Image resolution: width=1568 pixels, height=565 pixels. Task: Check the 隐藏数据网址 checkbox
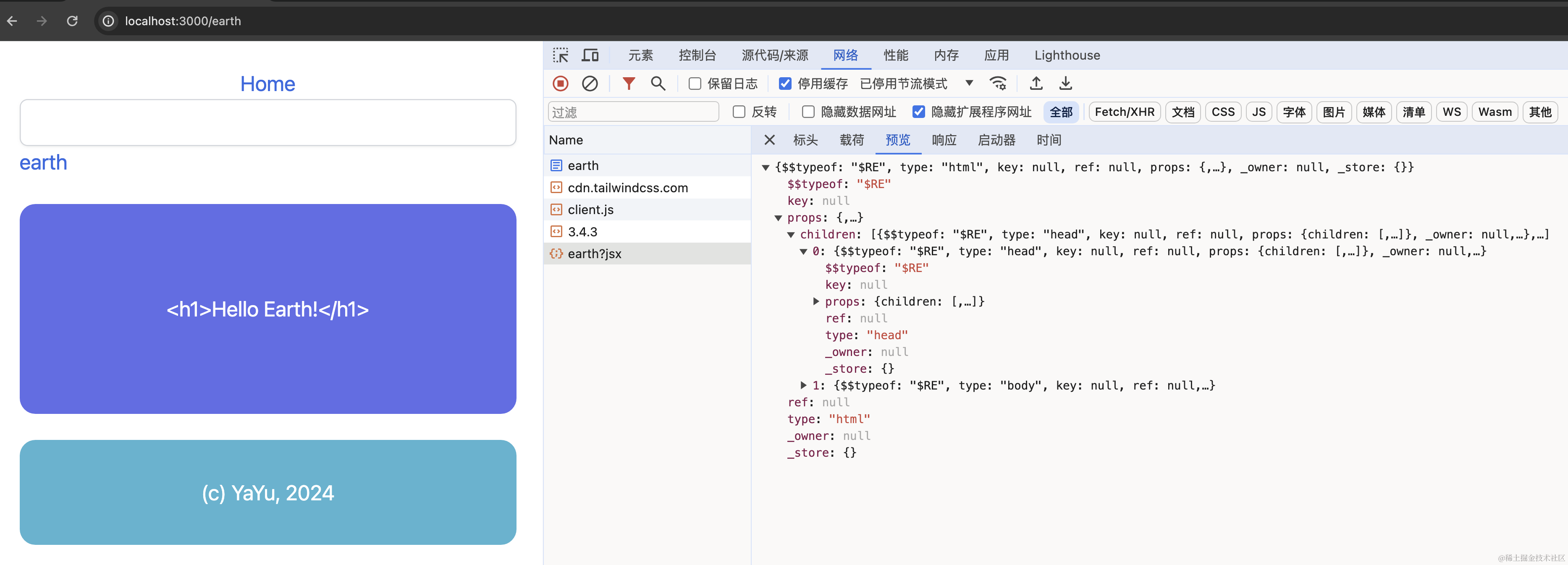pyautogui.click(x=808, y=112)
